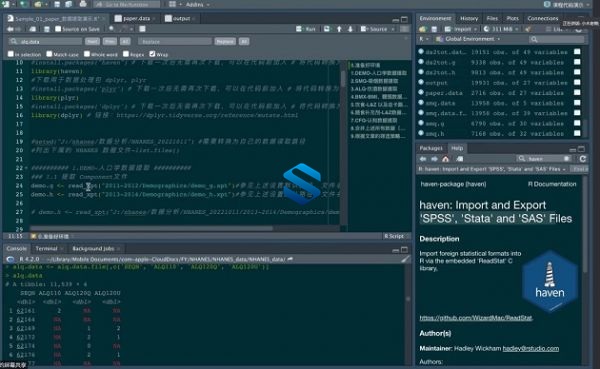600x369 pixels.
Task: Click the find magnifier icon in editor toolbar
Action: click(x=111, y=29)
